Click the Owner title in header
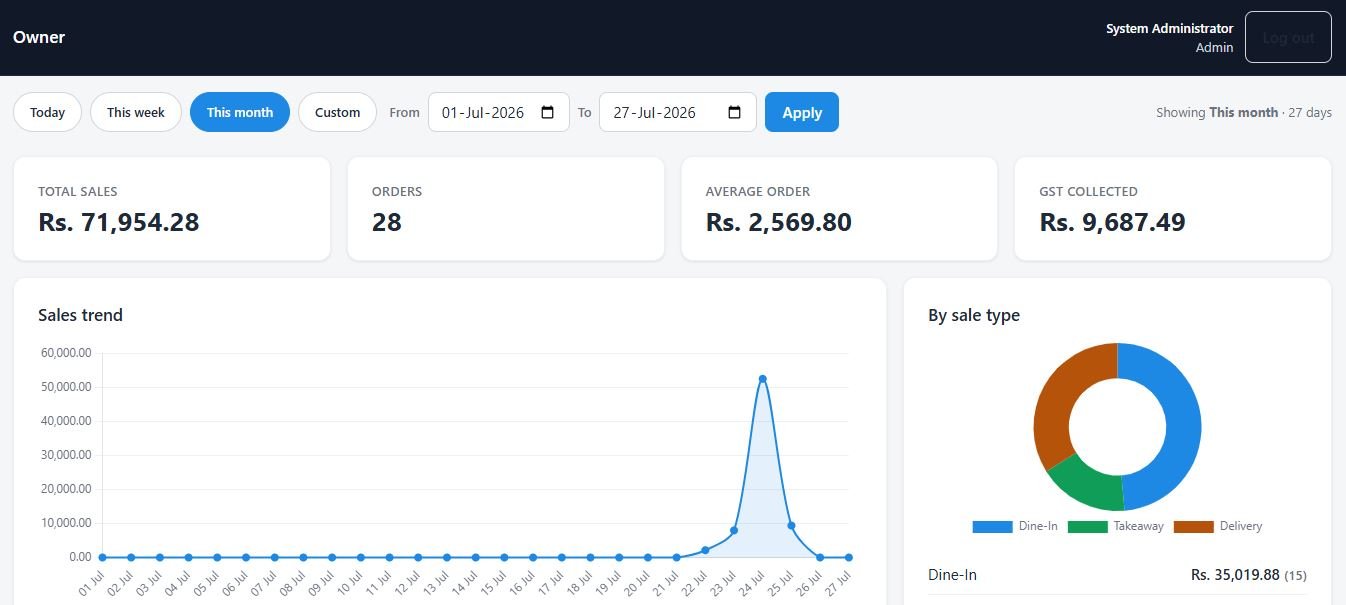Image resolution: width=1346 pixels, height=605 pixels. [39, 37]
